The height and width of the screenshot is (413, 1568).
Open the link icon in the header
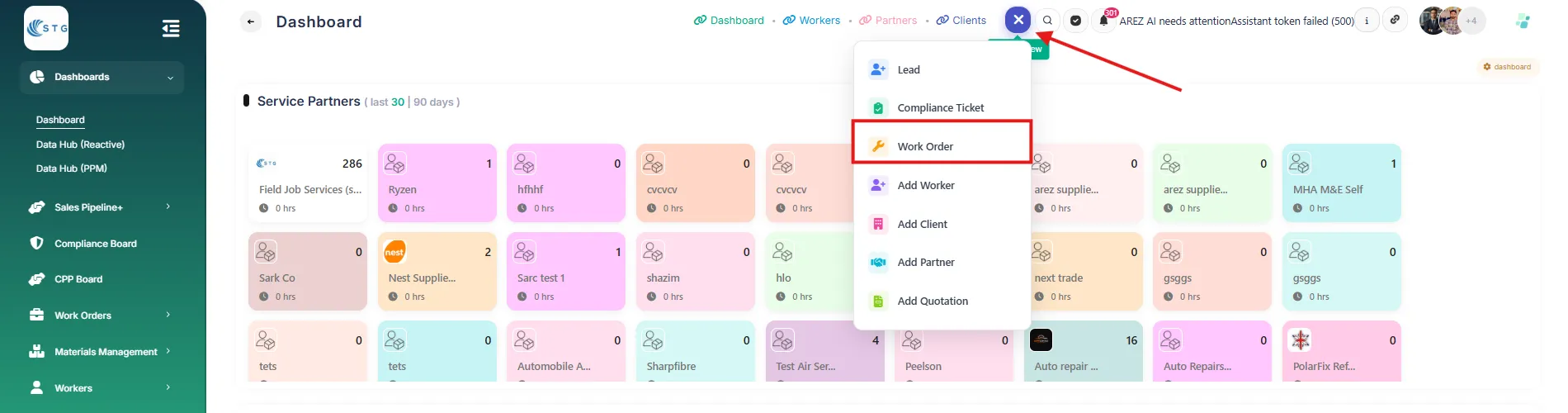[1395, 20]
